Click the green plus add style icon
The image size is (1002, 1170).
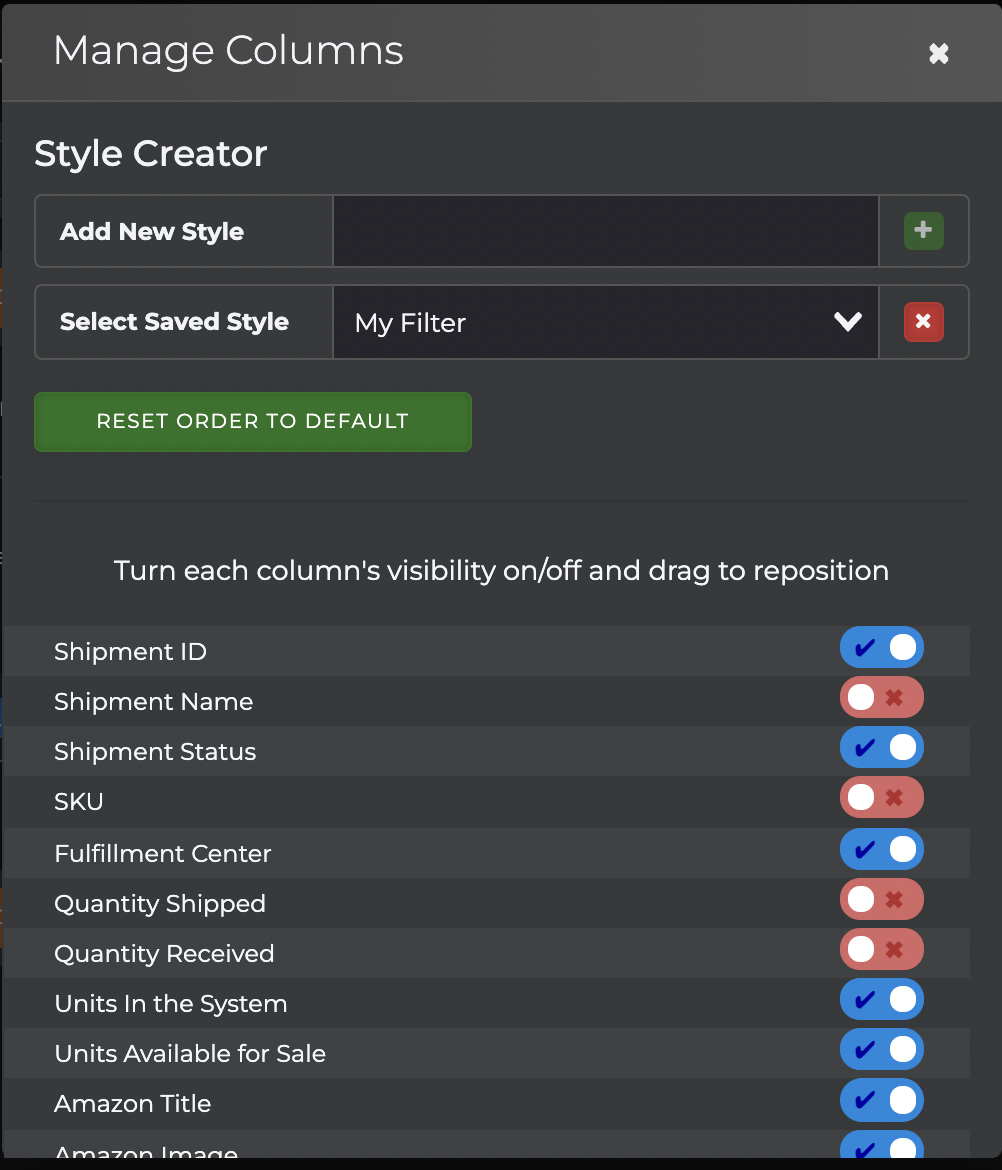[x=923, y=231]
